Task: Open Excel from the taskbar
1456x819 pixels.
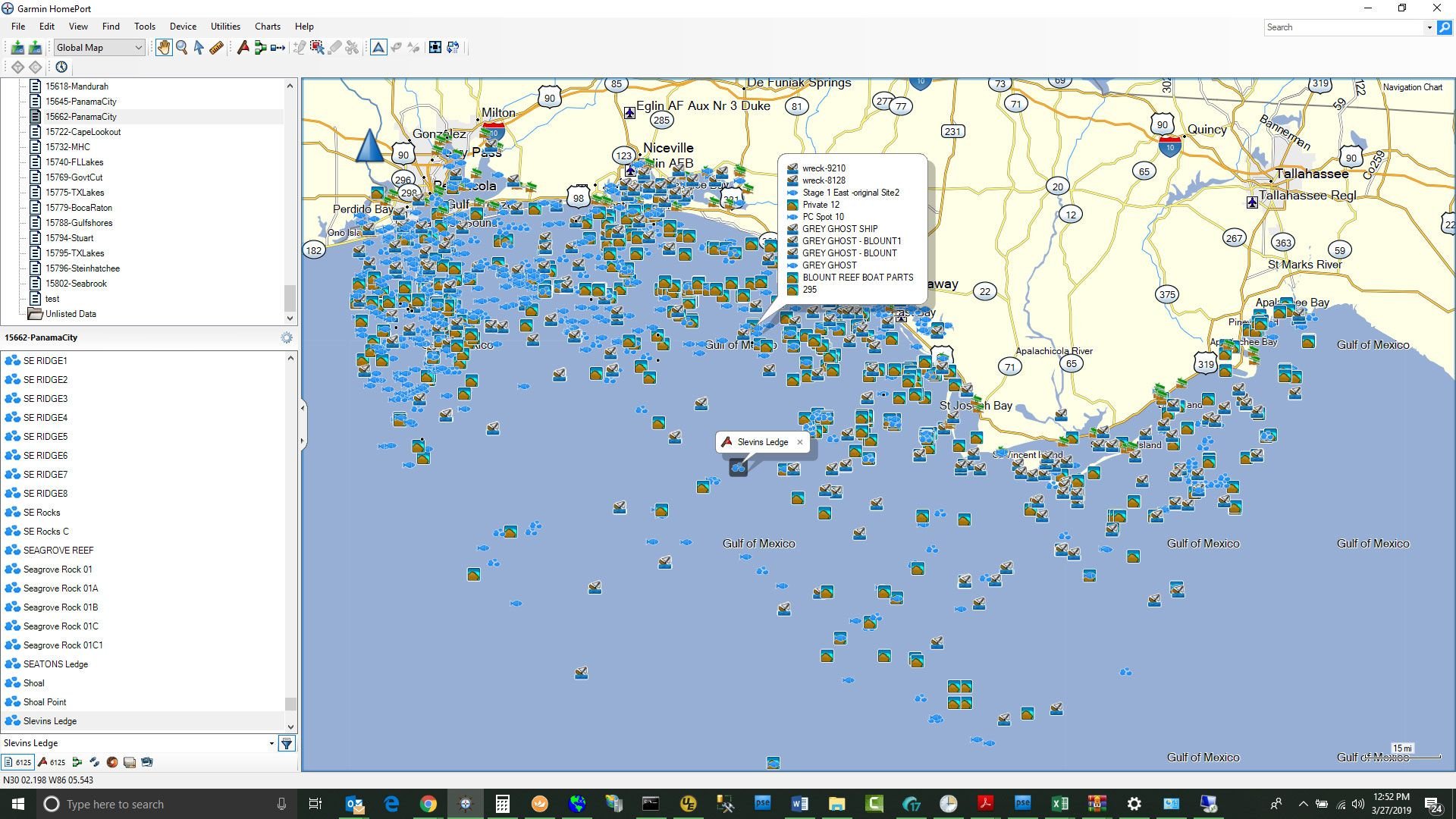Action: [x=1059, y=804]
